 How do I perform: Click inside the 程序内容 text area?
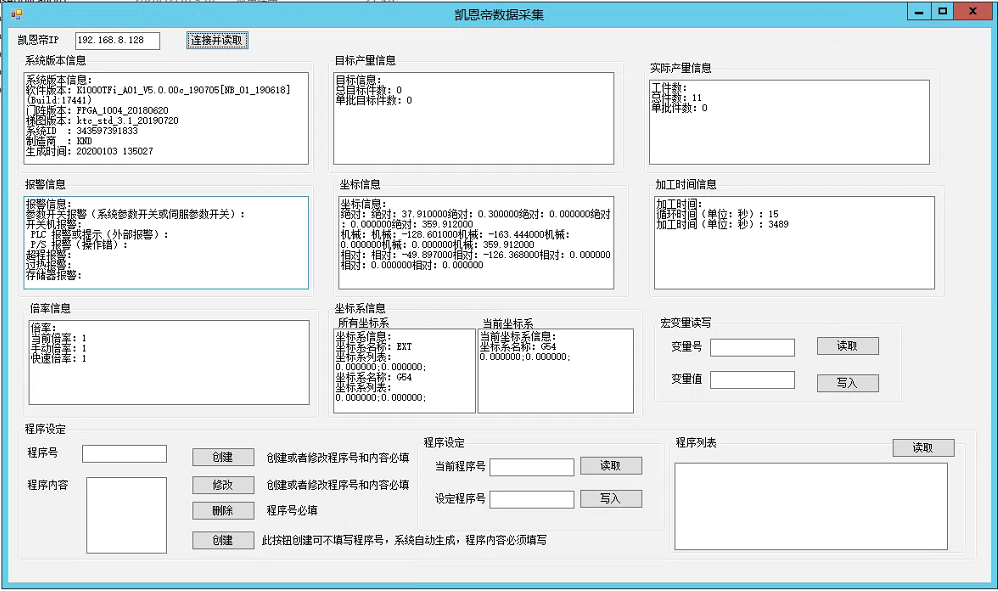[x=126, y=515]
